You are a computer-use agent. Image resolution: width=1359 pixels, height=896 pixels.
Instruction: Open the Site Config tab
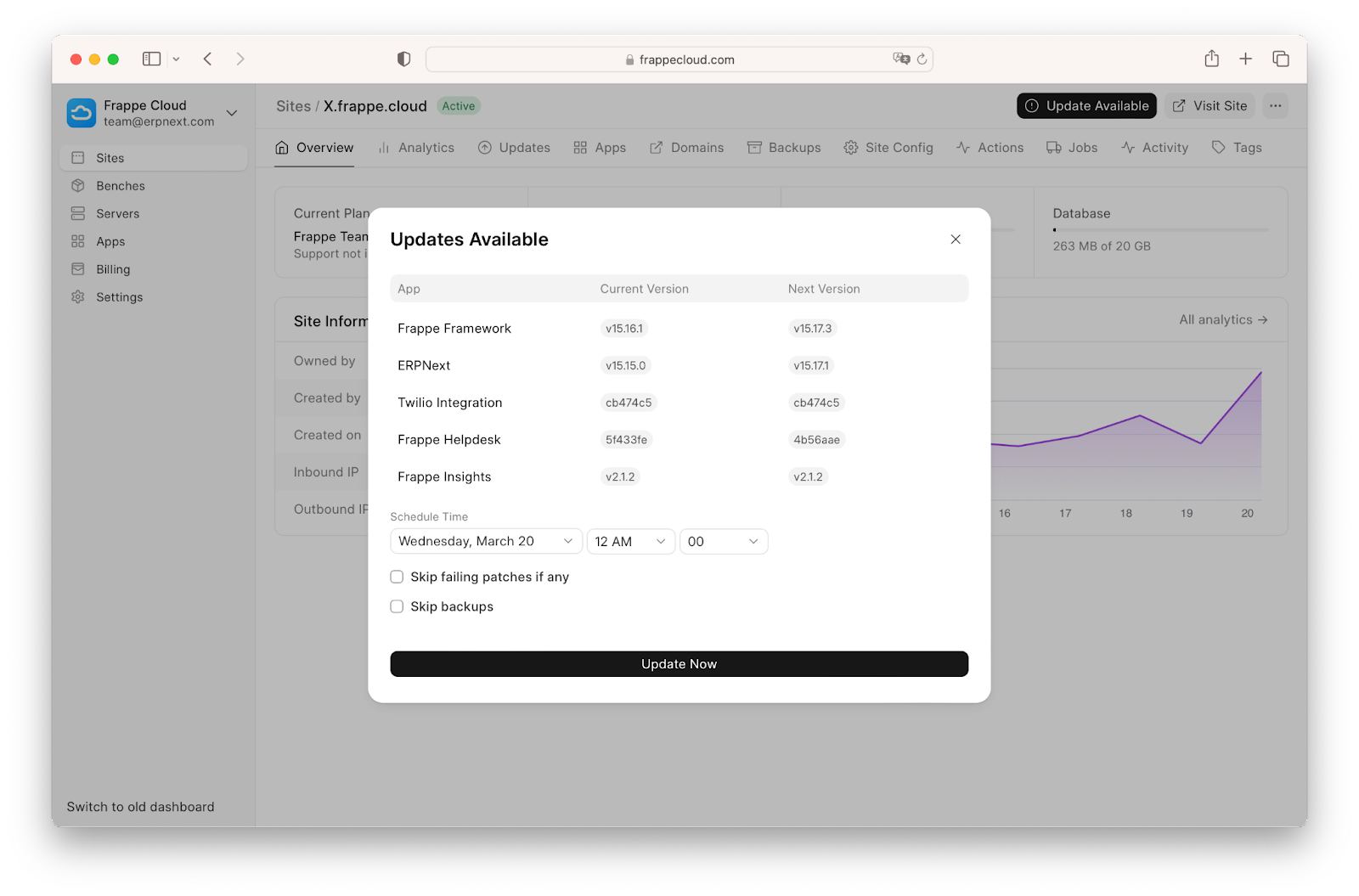pos(888,148)
